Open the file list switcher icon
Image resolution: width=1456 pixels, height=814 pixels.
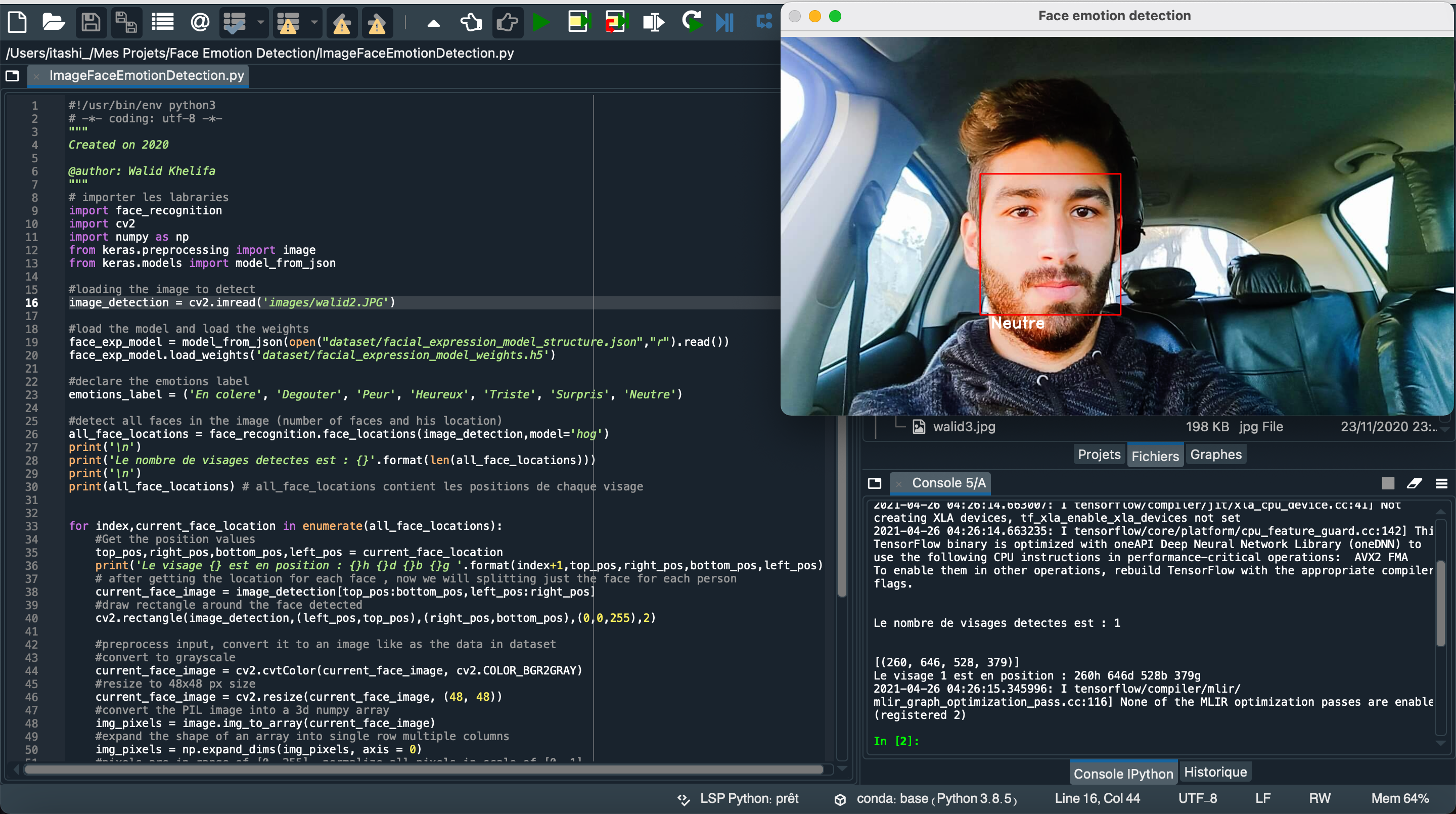(163, 23)
